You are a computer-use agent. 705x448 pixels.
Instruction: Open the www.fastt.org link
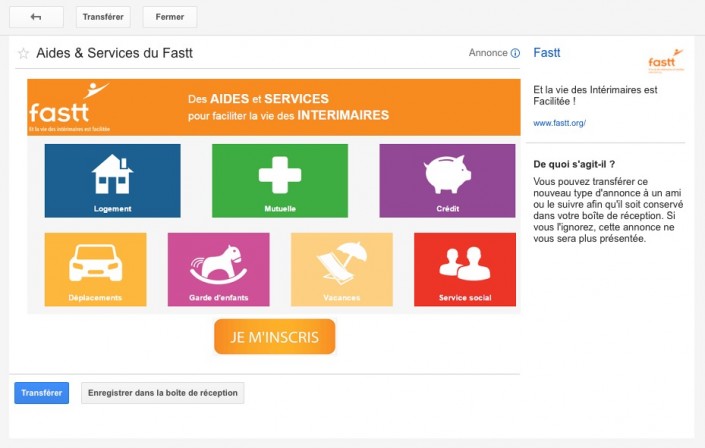[559, 123]
